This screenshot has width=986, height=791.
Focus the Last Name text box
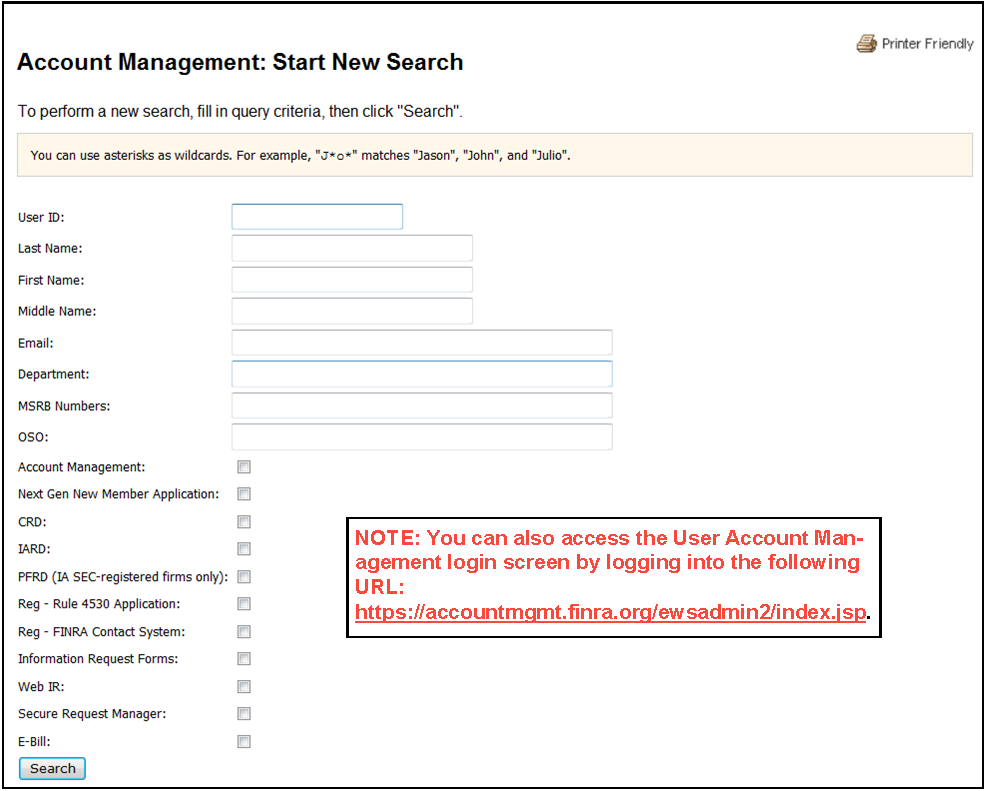coord(352,248)
